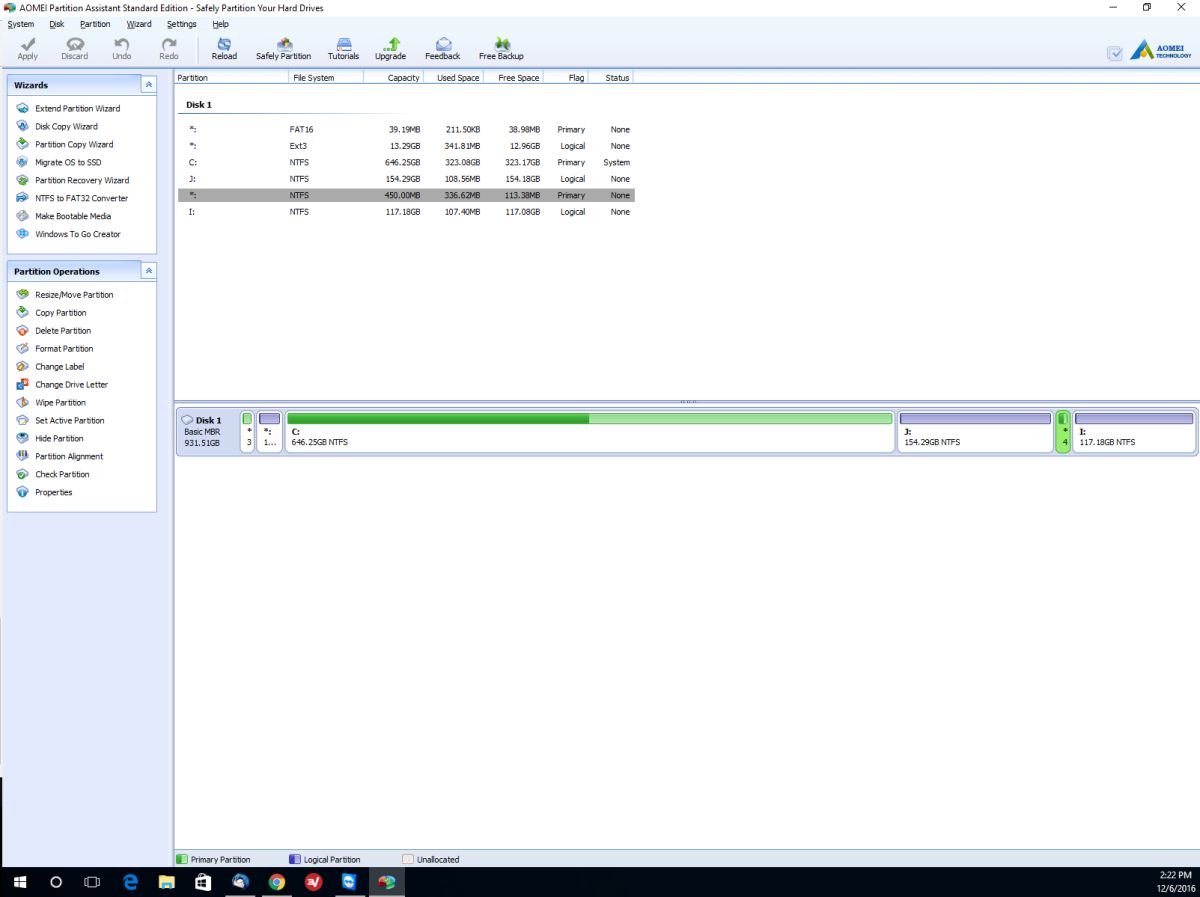Image resolution: width=1200 pixels, height=897 pixels.
Task: Select the 450.00MB NTFS Primary row
Action: [406, 195]
